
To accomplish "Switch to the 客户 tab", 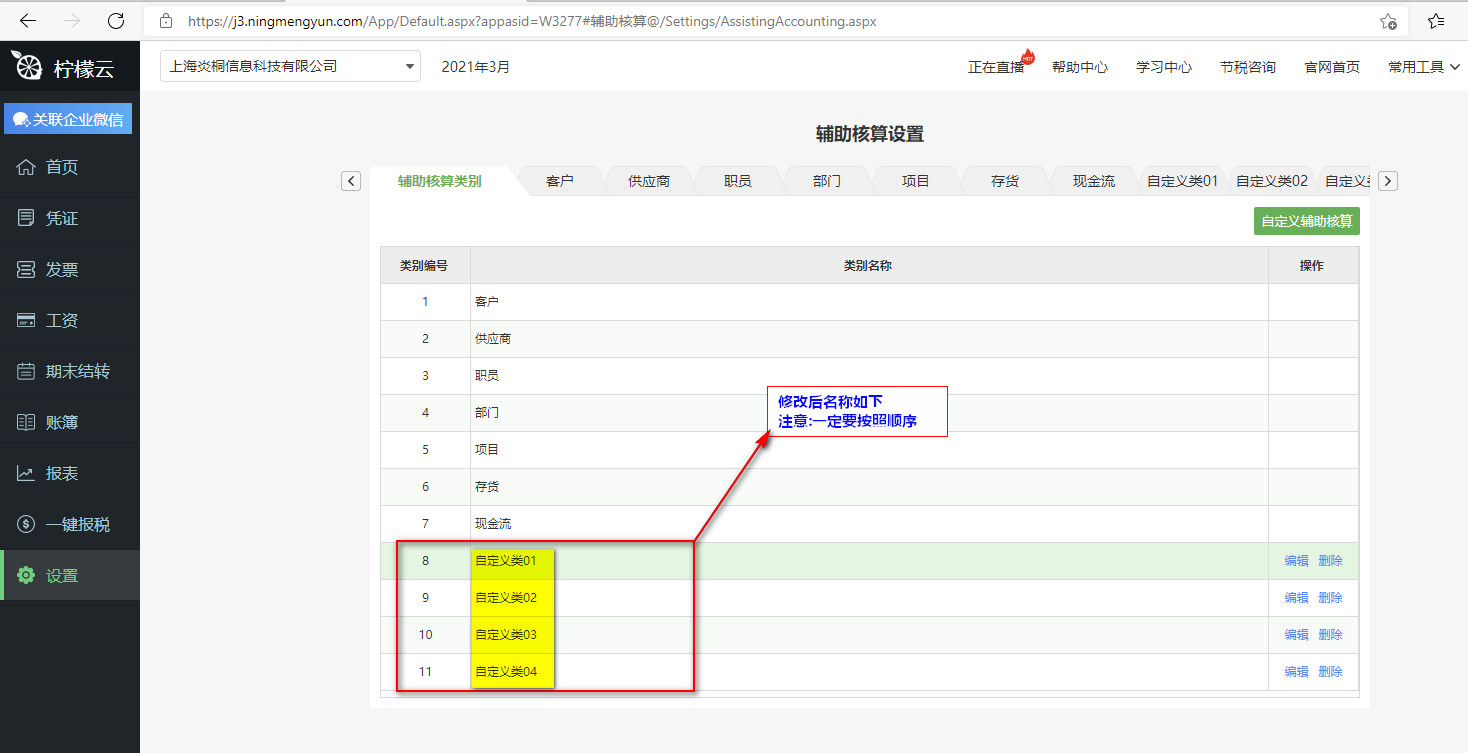I will 560,182.
